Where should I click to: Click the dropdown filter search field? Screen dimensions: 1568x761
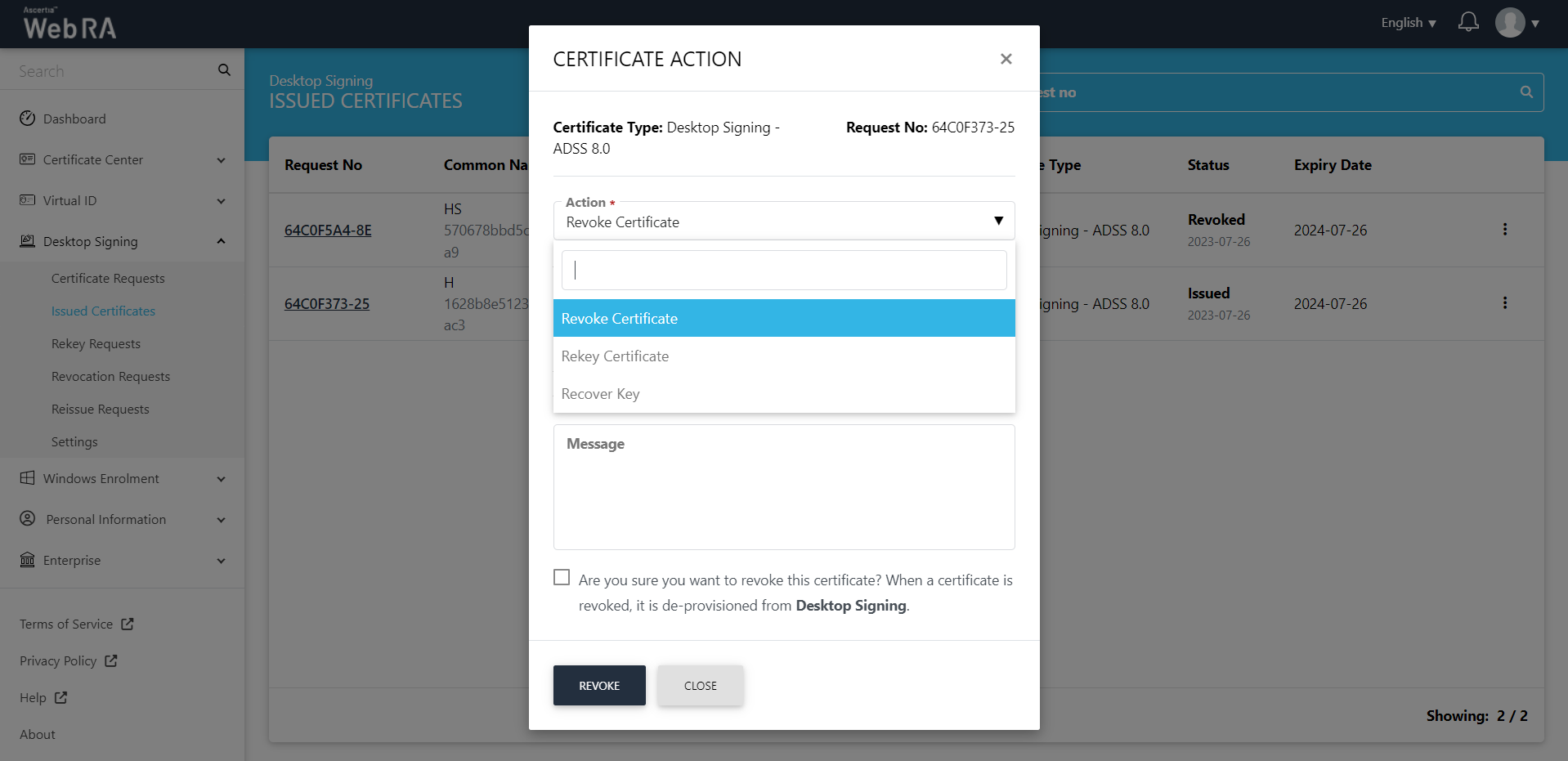point(783,271)
